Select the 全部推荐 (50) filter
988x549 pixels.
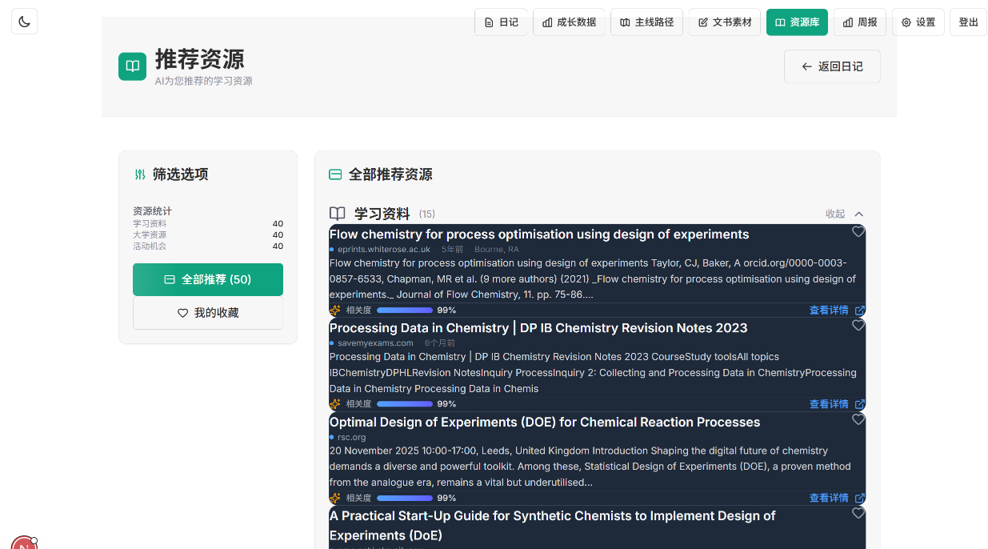pyautogui.click(x=208, y=280)
